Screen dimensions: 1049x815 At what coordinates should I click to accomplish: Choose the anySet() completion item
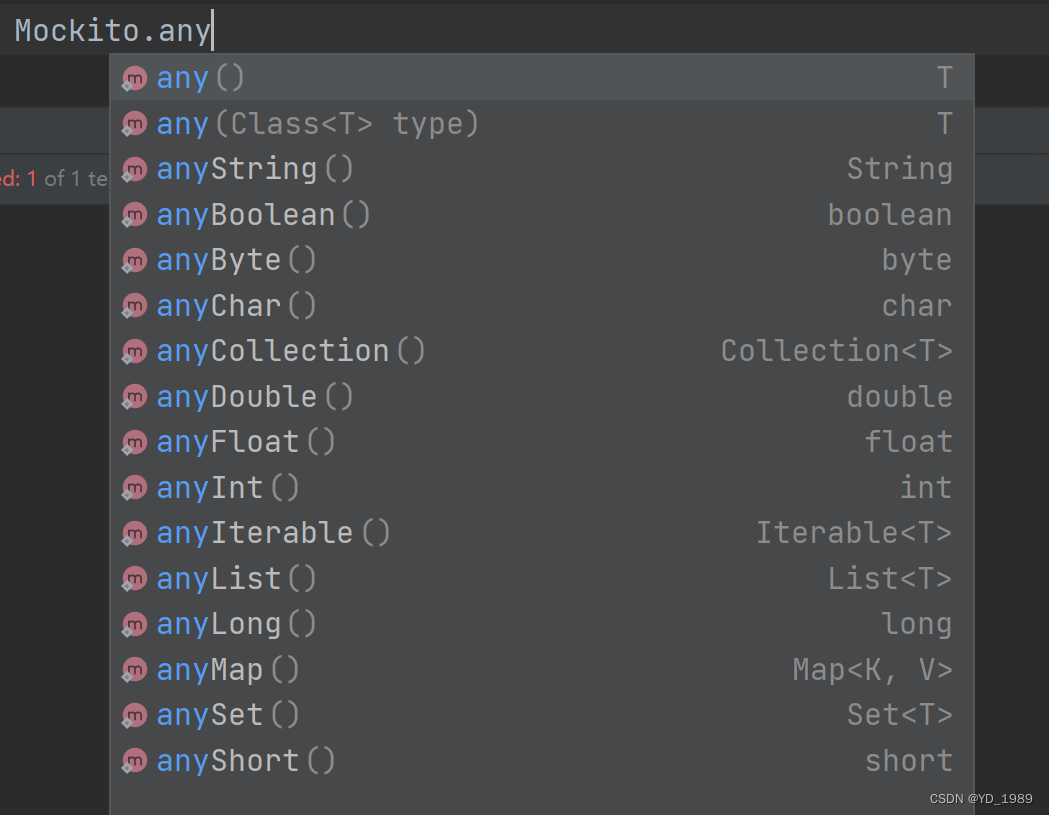pyautogui.click(x=228, y=715)
